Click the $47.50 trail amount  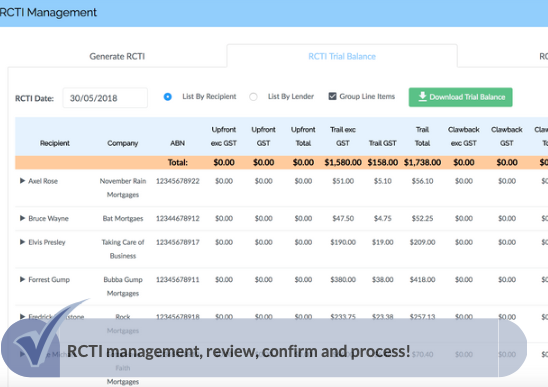343,218
